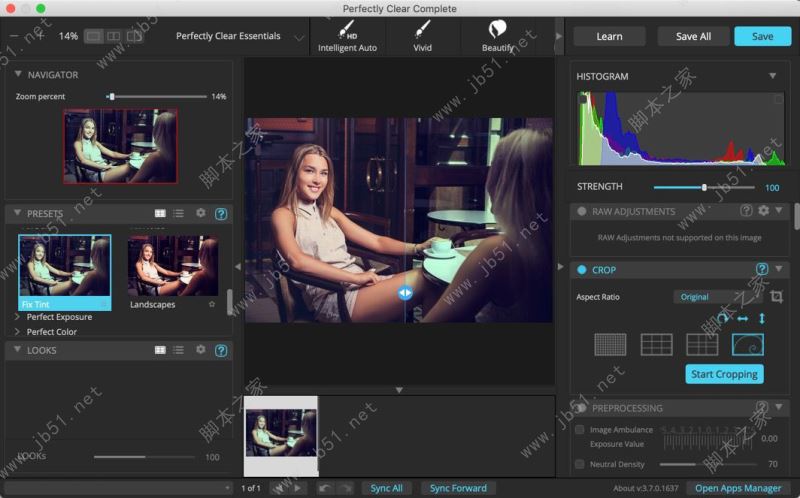Screen dimensions: 800x498
Task: Click Sync All
Action: pos(386,488)
